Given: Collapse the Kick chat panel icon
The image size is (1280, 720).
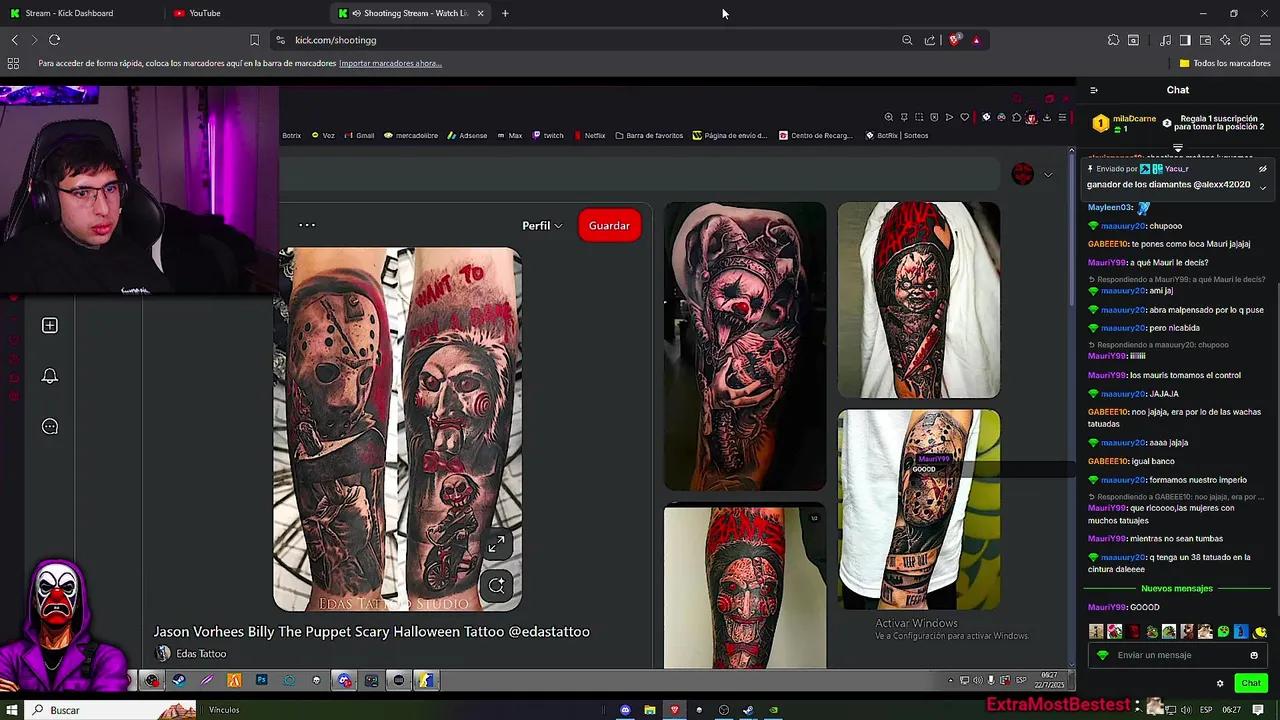Looking at the screenshot, I should pyautogui.click(x=1094, y=90).
